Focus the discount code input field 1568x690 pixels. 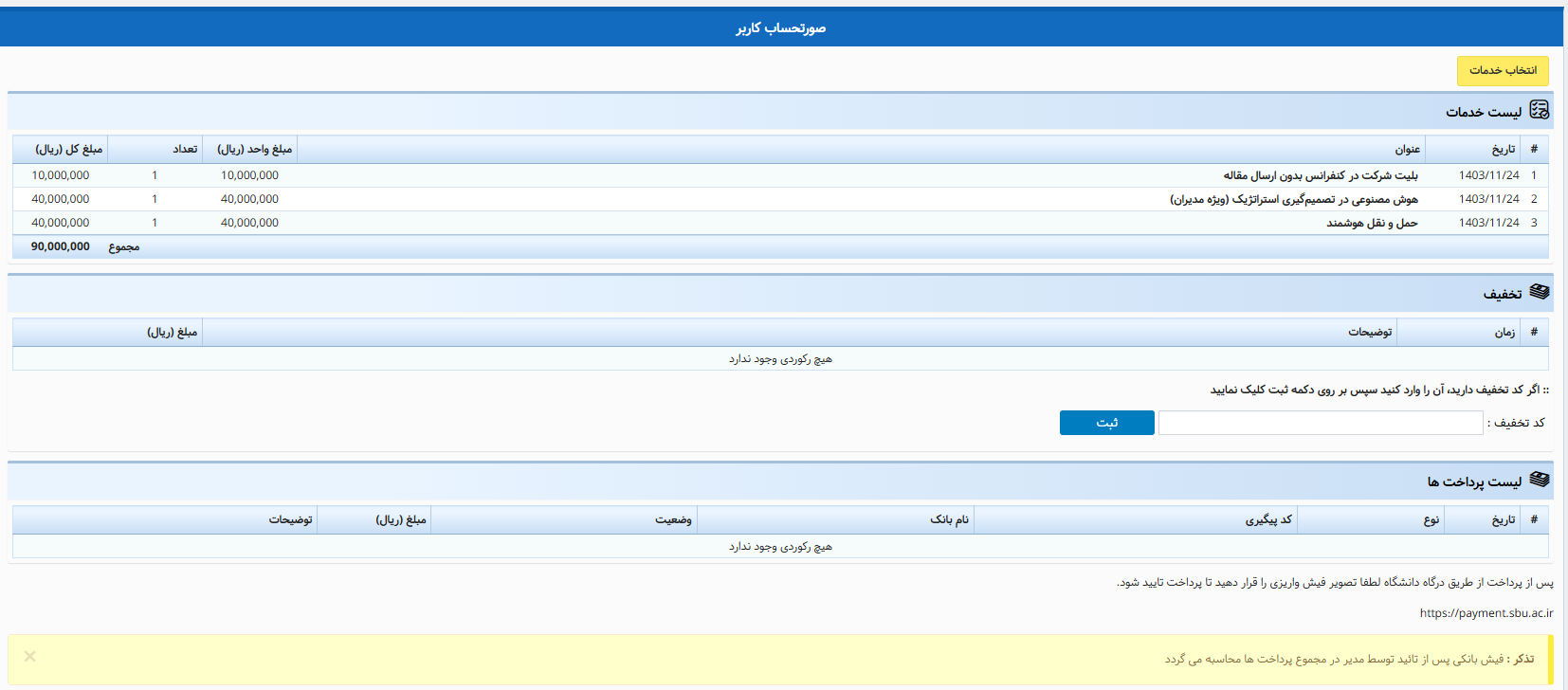coord(1320,423)
